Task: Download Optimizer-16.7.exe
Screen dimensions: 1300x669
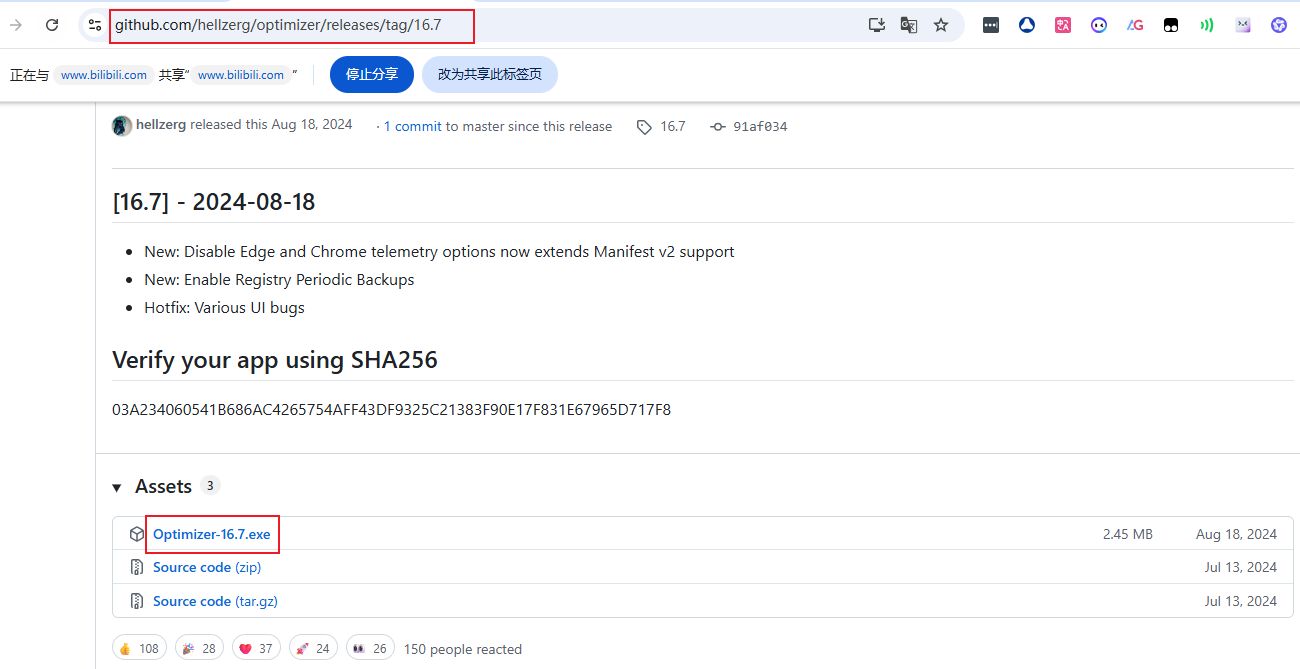Action: coord(211,534)
